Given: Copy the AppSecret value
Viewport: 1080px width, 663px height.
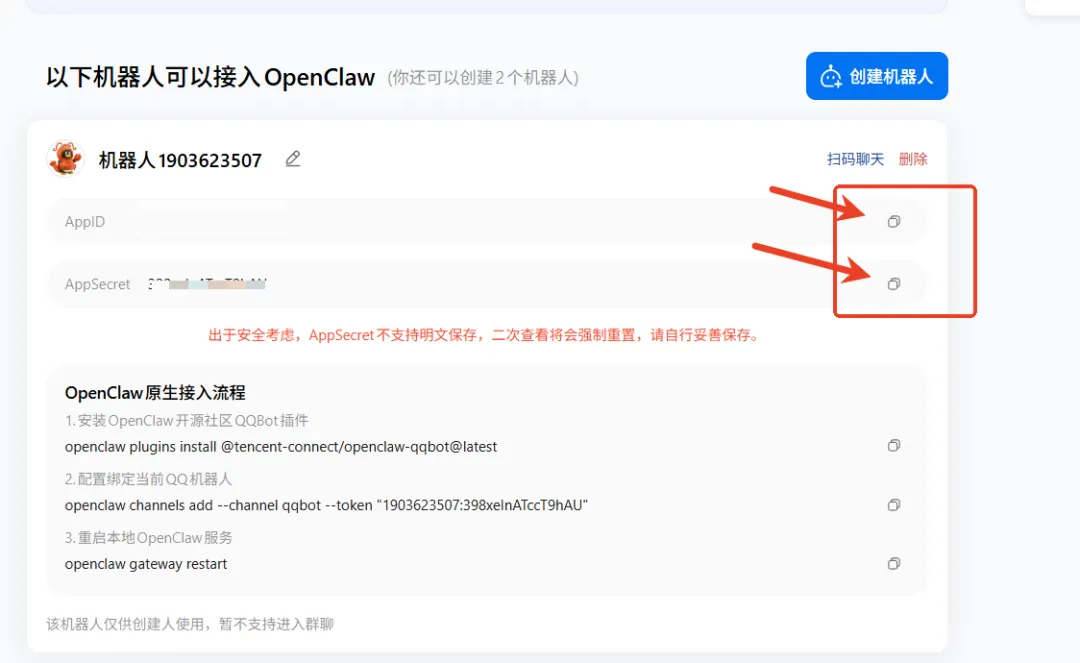Looking at the screenshot, I should point(893,284).
